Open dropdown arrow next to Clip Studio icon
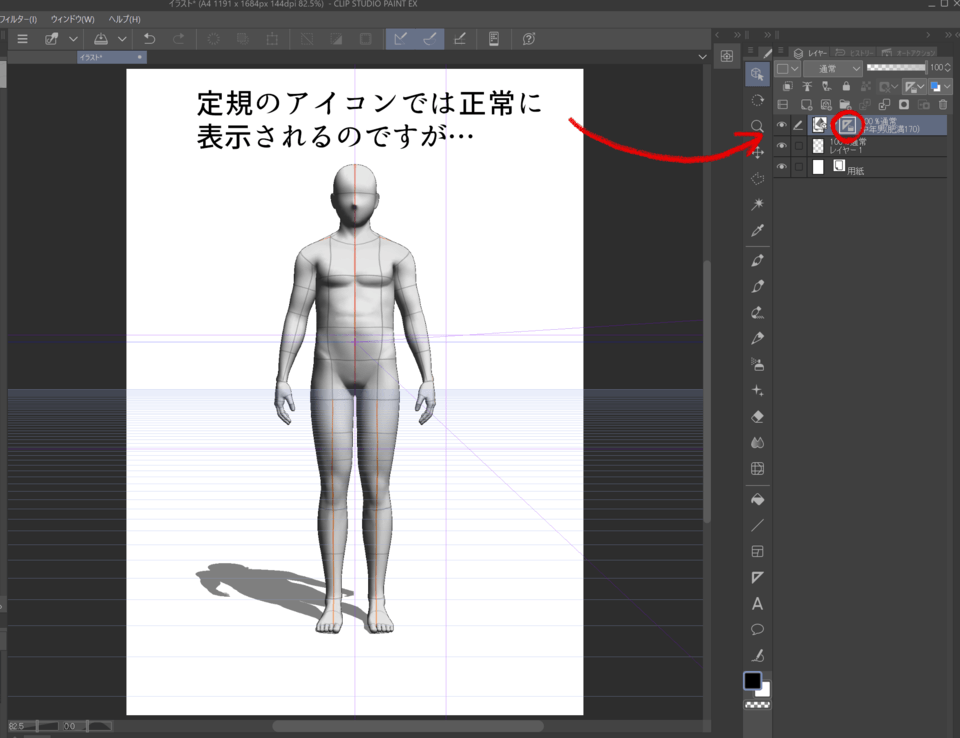The image size is (960, 738). click(73, 39)
